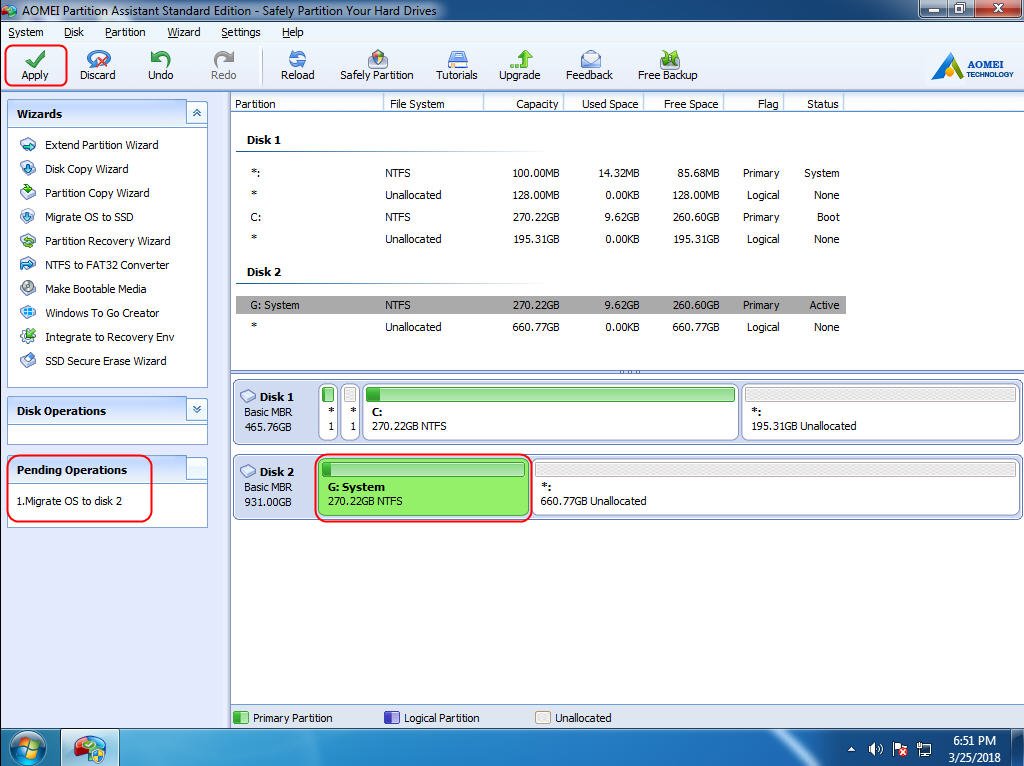
Task: Open Free Backup from the toolbar
Action: point(667,65)
